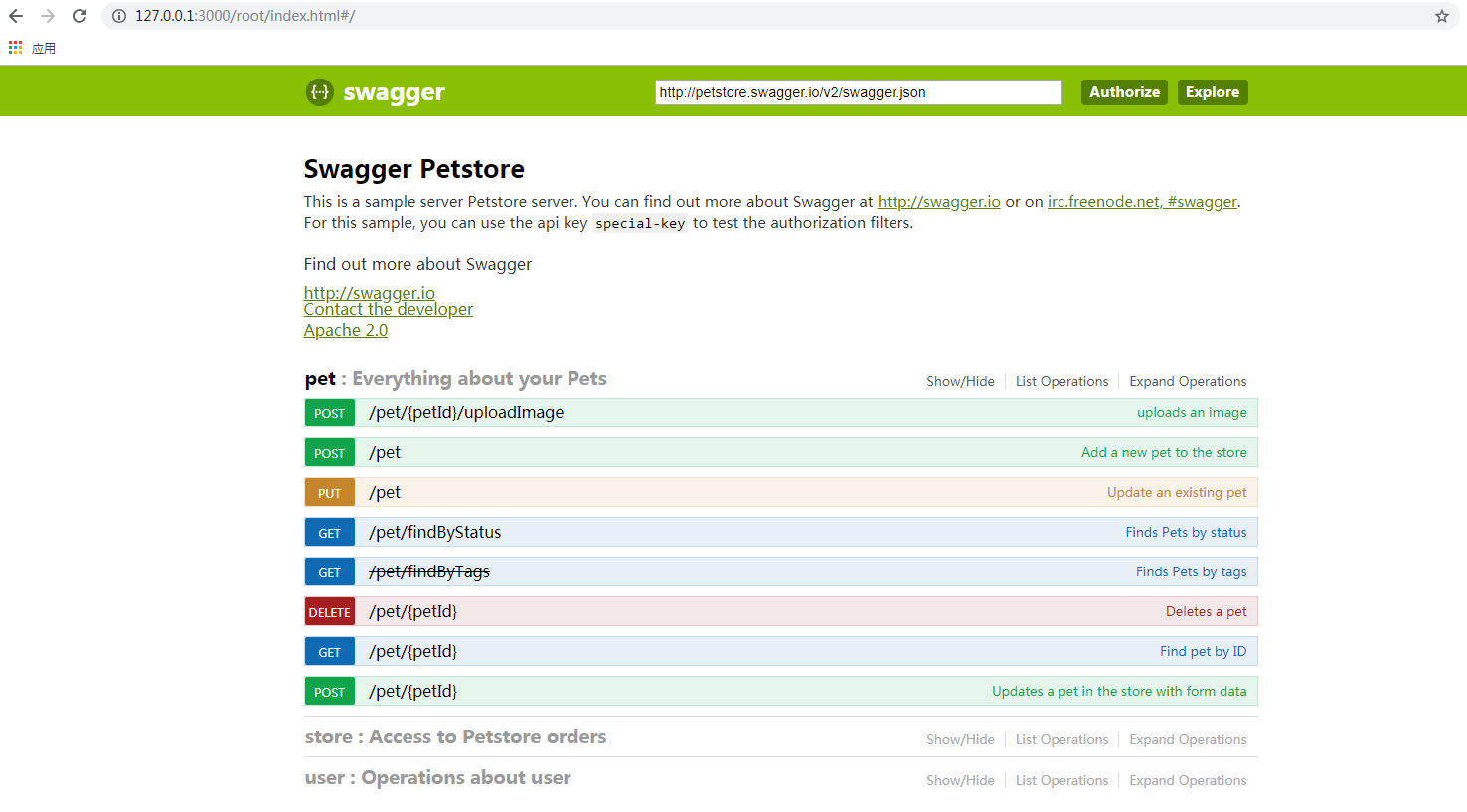Click the Add a new pet to the store description
This screenshot has width=1467, height=812.
click(x=1164, y=452)
